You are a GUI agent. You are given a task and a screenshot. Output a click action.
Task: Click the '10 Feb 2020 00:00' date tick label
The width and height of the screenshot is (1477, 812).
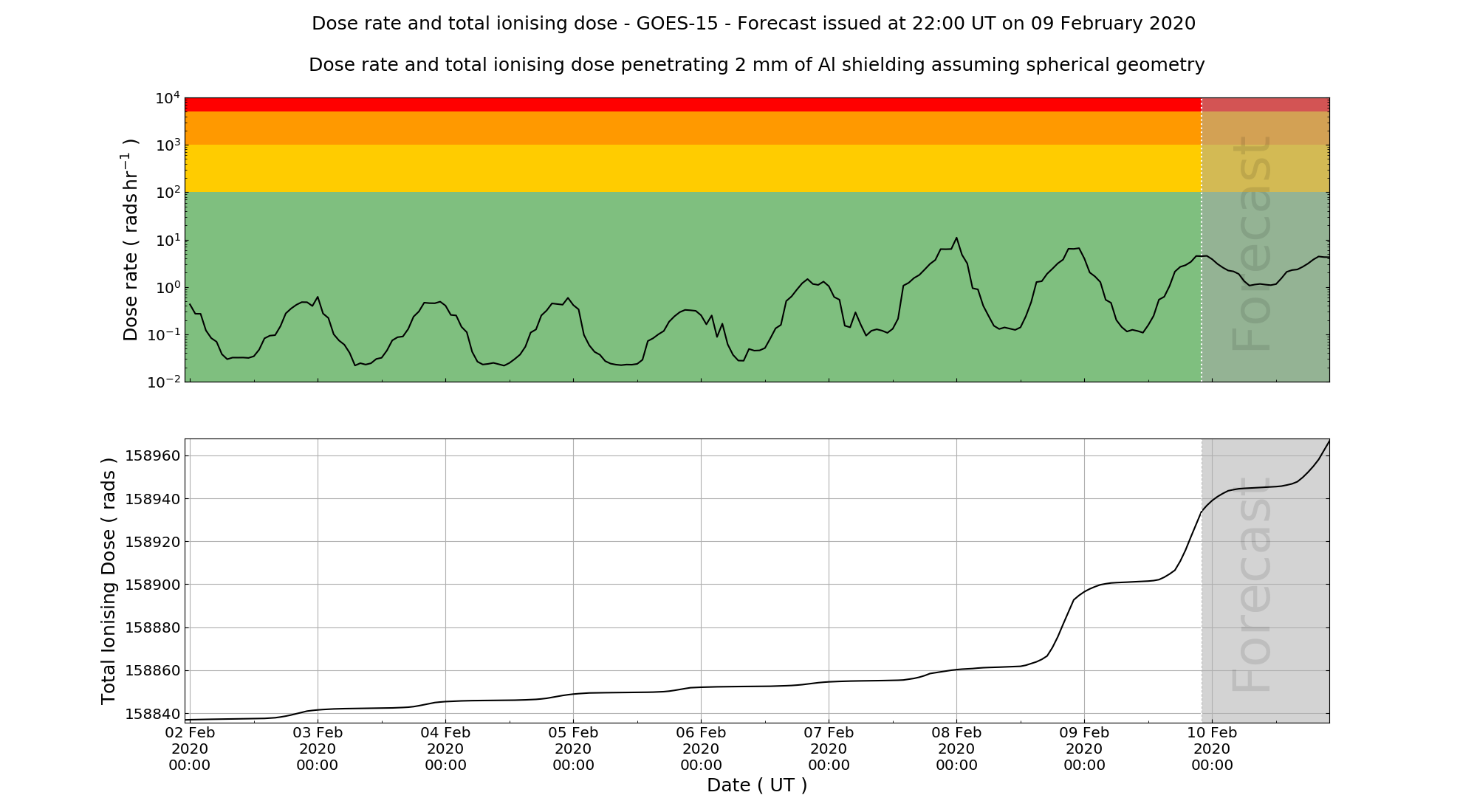tap(1212, 749)
